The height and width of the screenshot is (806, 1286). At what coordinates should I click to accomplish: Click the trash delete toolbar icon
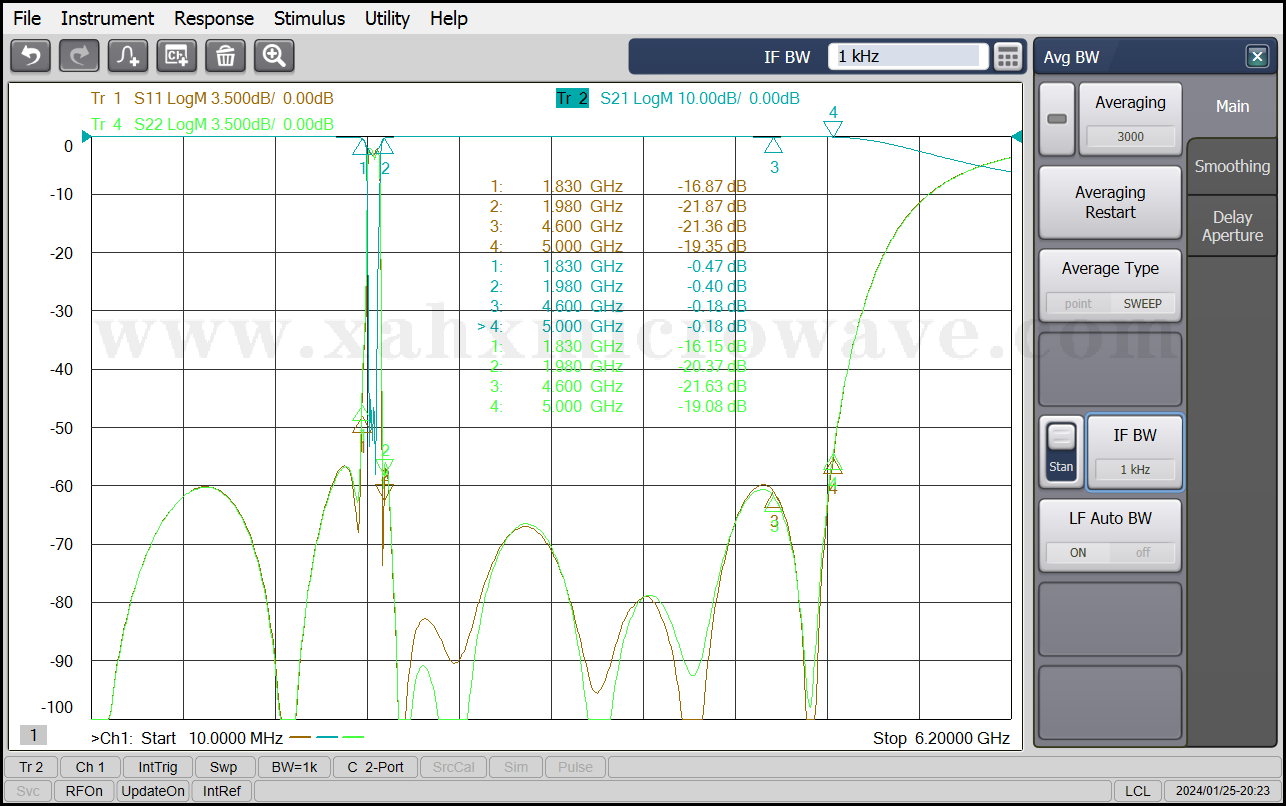pos(226,56)
